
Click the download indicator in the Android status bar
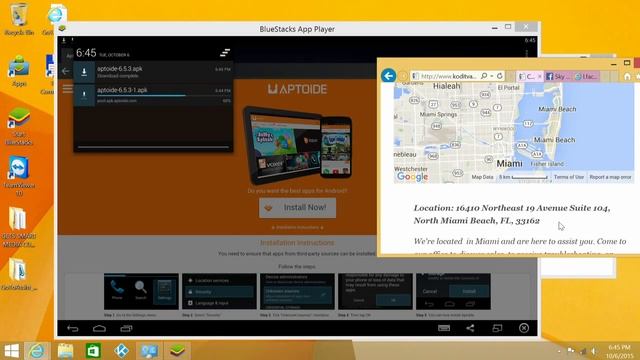coord(64,40)
